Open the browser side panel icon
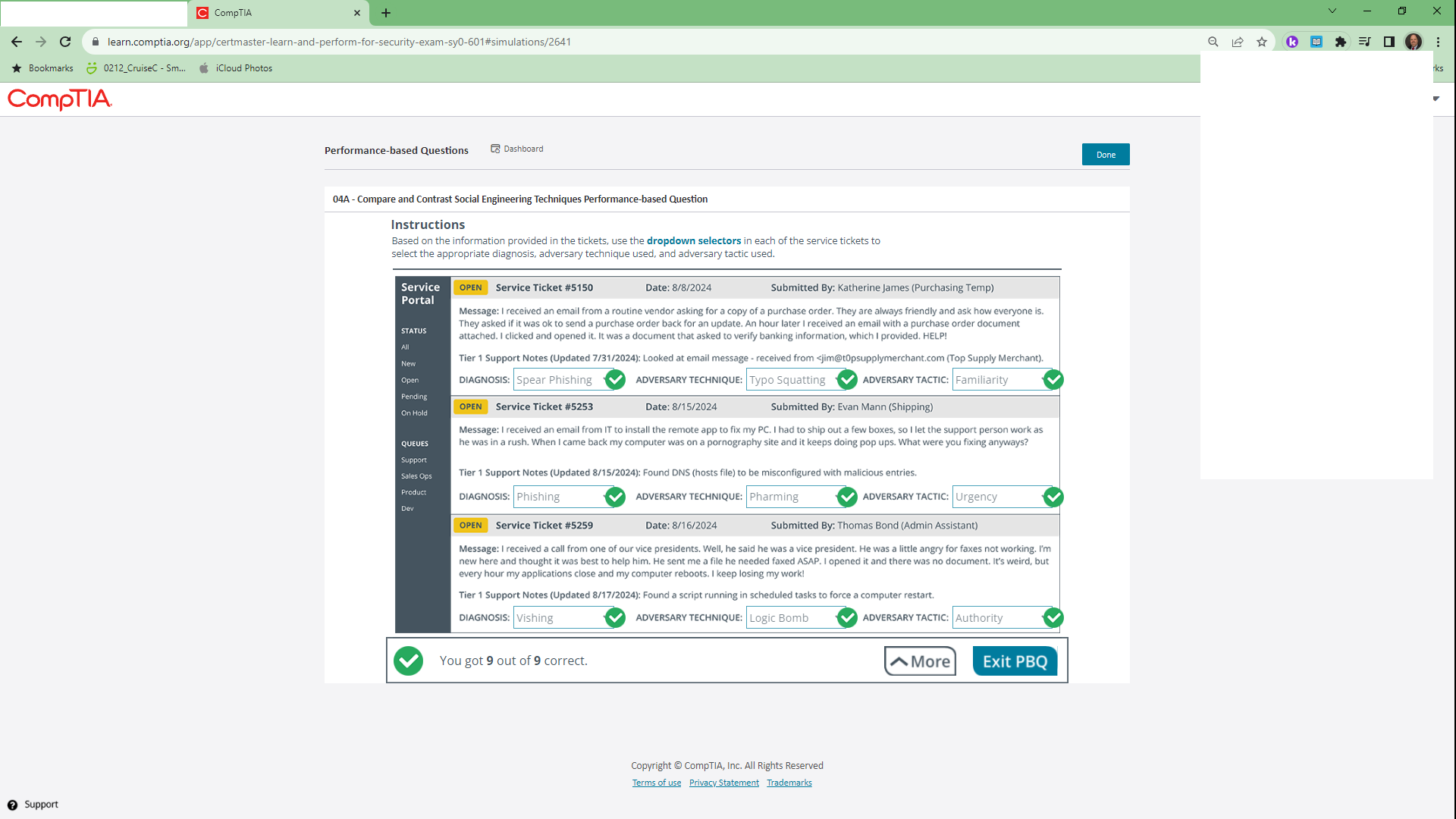Screen dimensions: 1456x819 click(x=1389, y=42)
